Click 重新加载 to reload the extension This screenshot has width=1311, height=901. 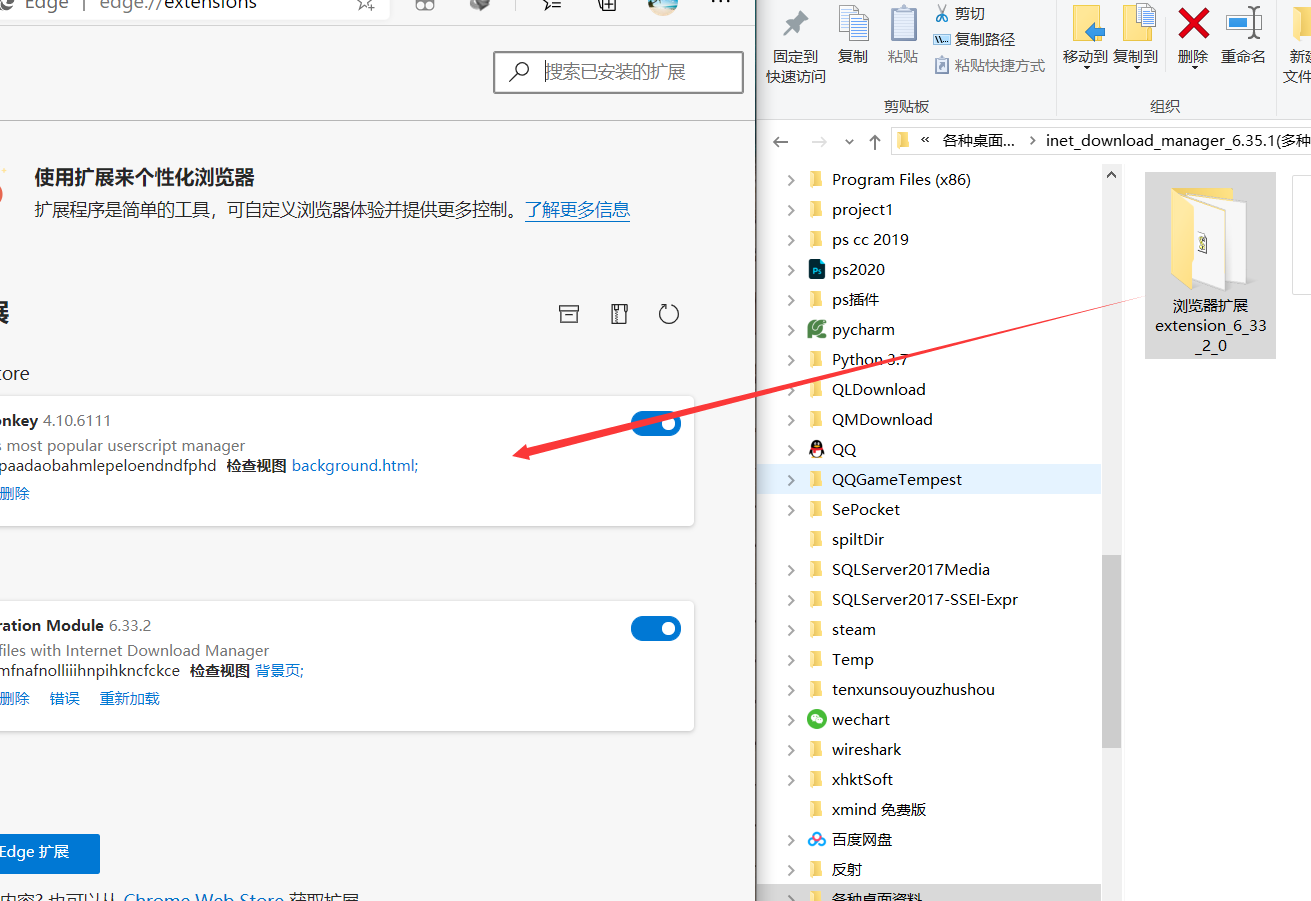[129, 699]
